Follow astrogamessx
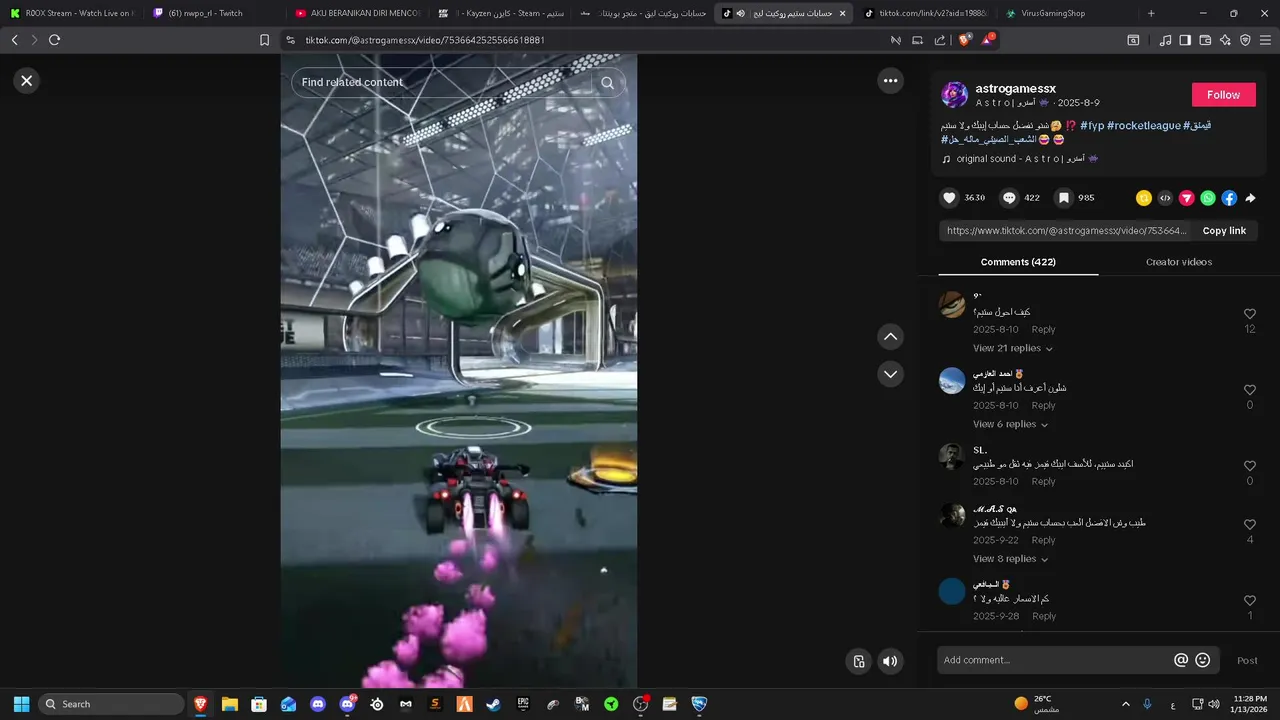Viewport: 1280px width, 720px height. (1223, 95)
